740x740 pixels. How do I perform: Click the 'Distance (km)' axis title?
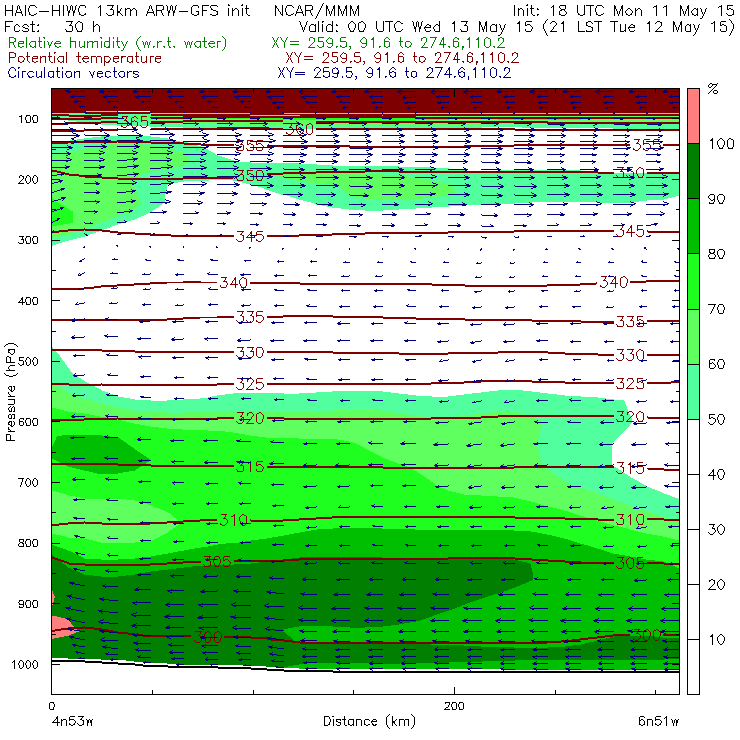tap(370, 722)
